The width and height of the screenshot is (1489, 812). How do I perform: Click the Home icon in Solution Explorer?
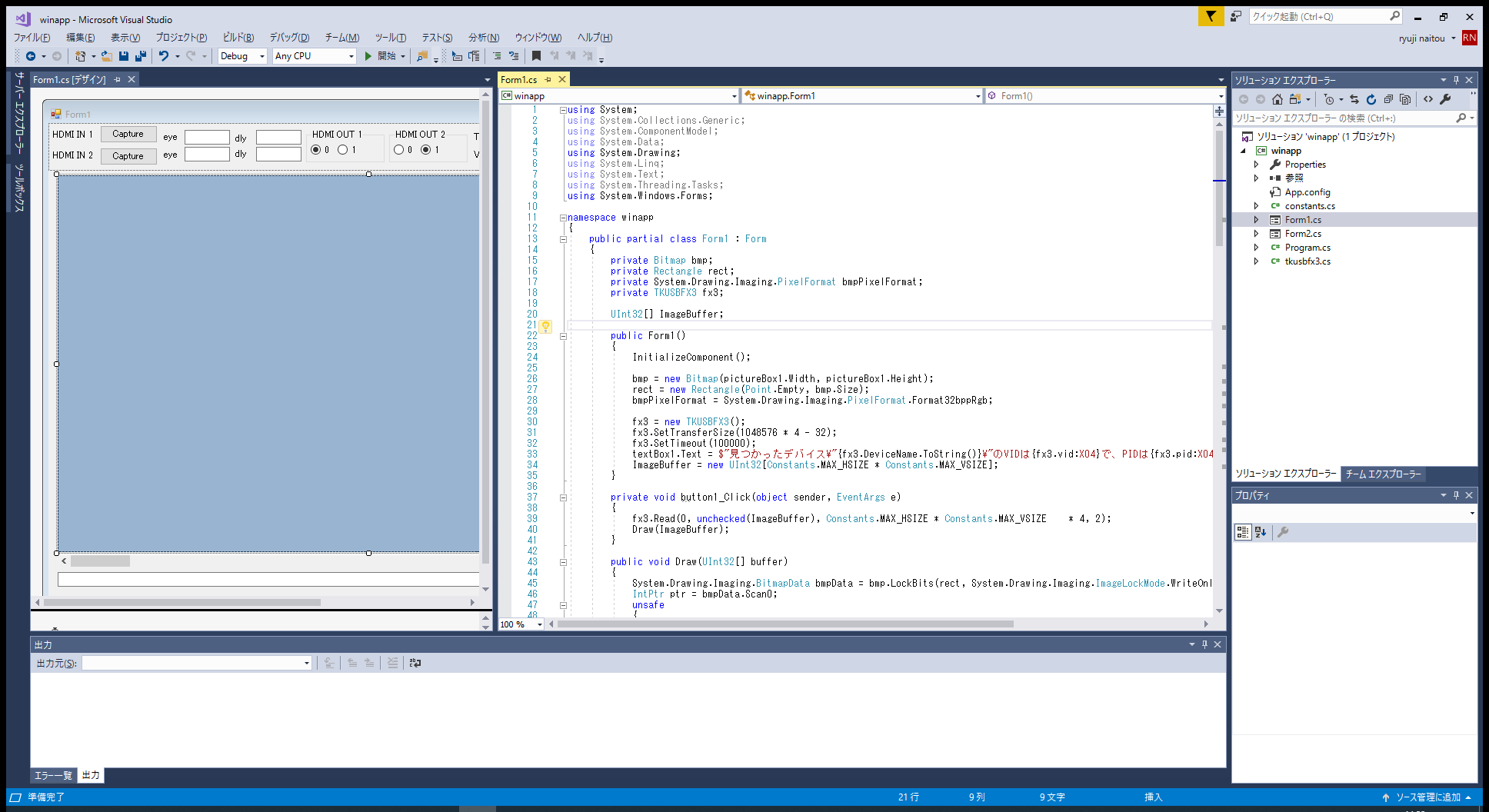click(x=1277, y=99)
